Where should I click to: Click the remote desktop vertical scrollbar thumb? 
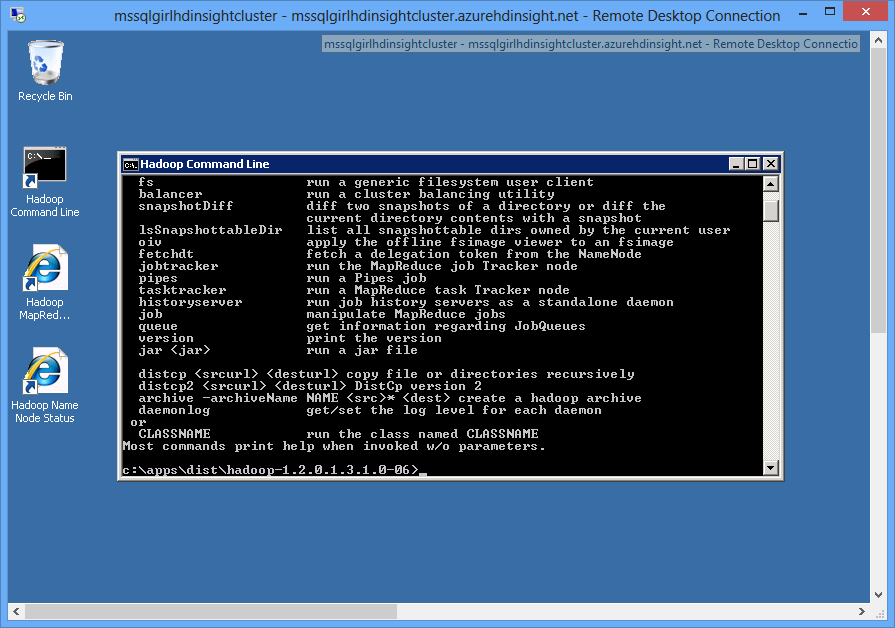(x=878, y=190)
